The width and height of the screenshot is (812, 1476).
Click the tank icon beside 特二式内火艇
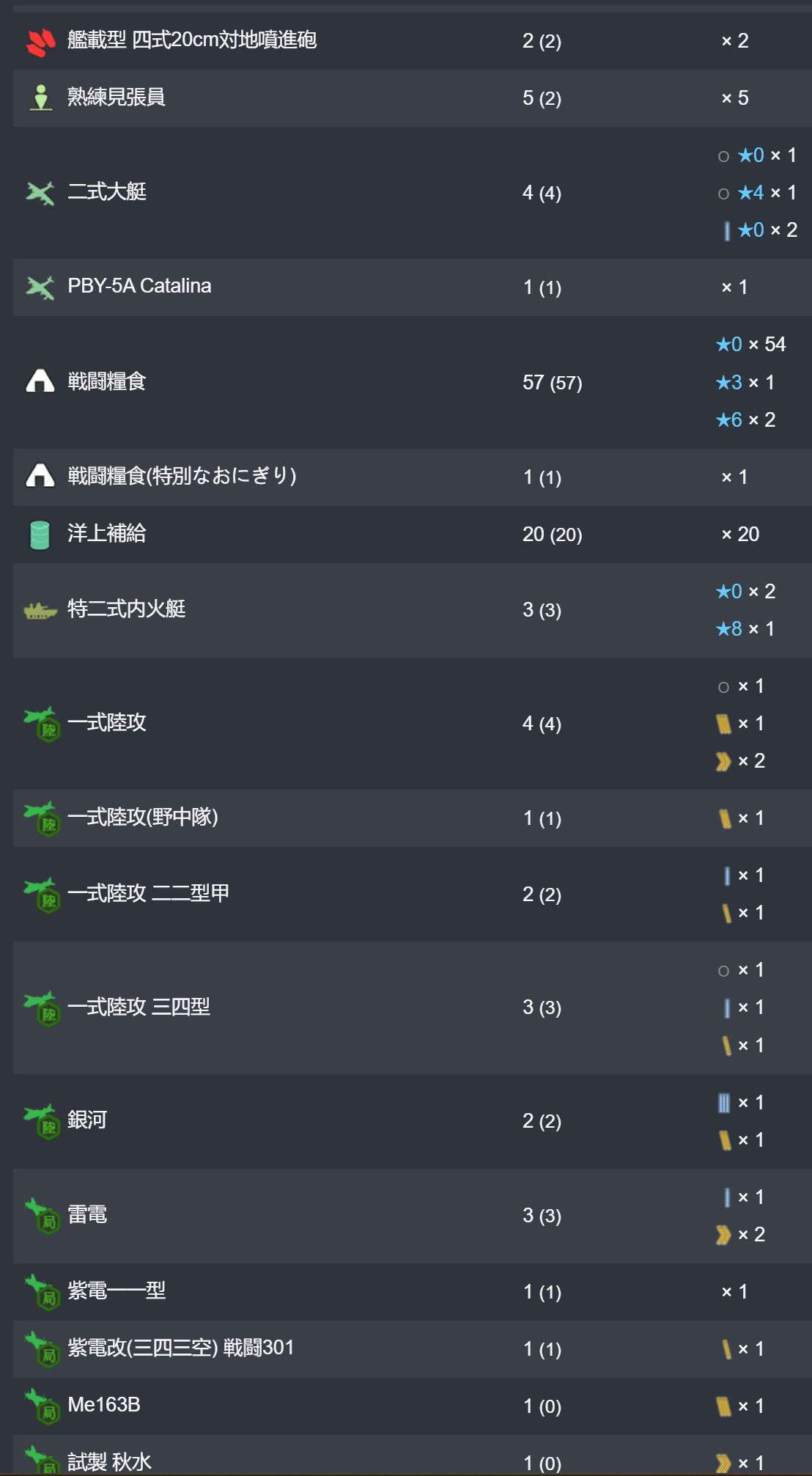(40, 610)
